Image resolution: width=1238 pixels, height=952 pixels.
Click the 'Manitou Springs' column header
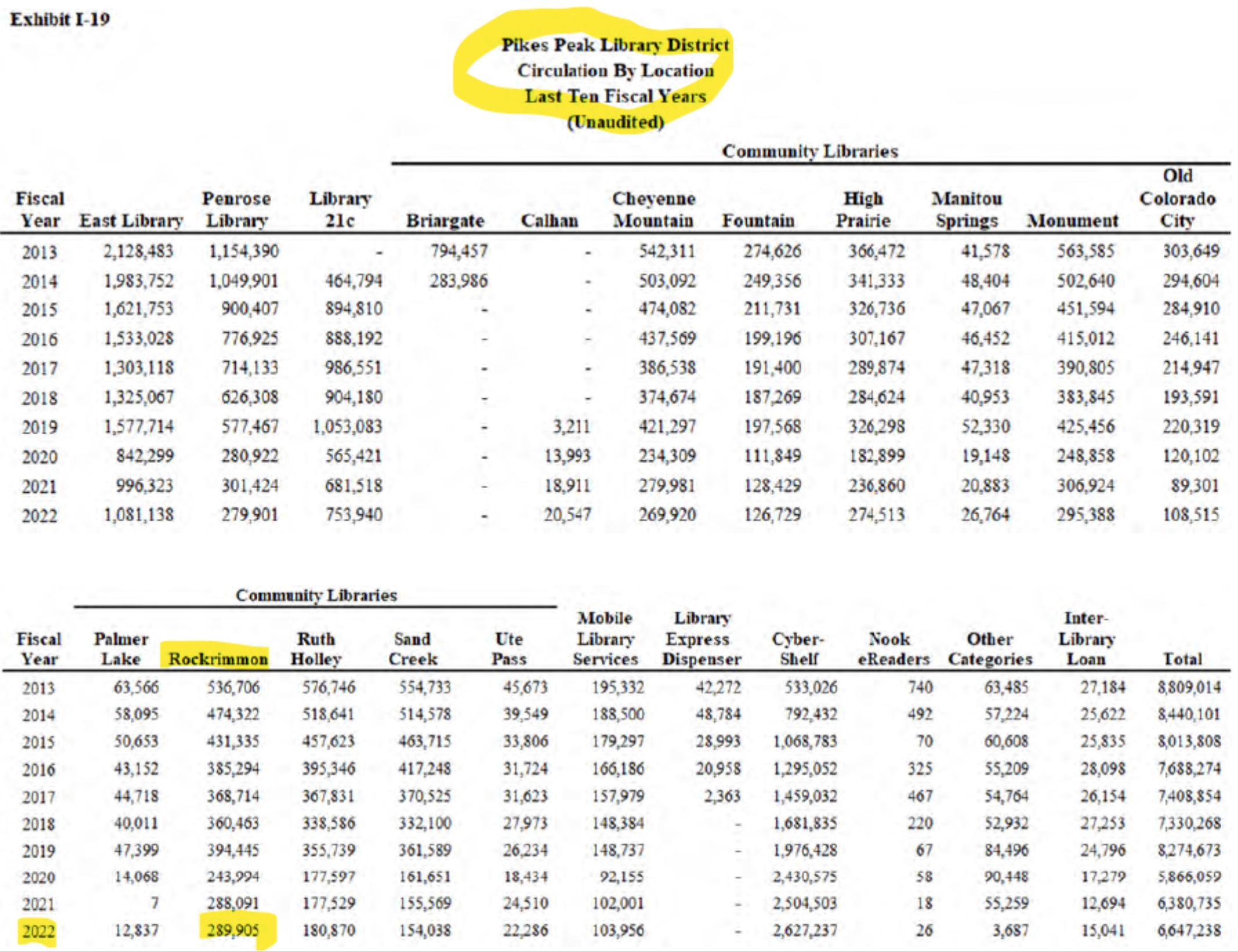click(967, 210)
